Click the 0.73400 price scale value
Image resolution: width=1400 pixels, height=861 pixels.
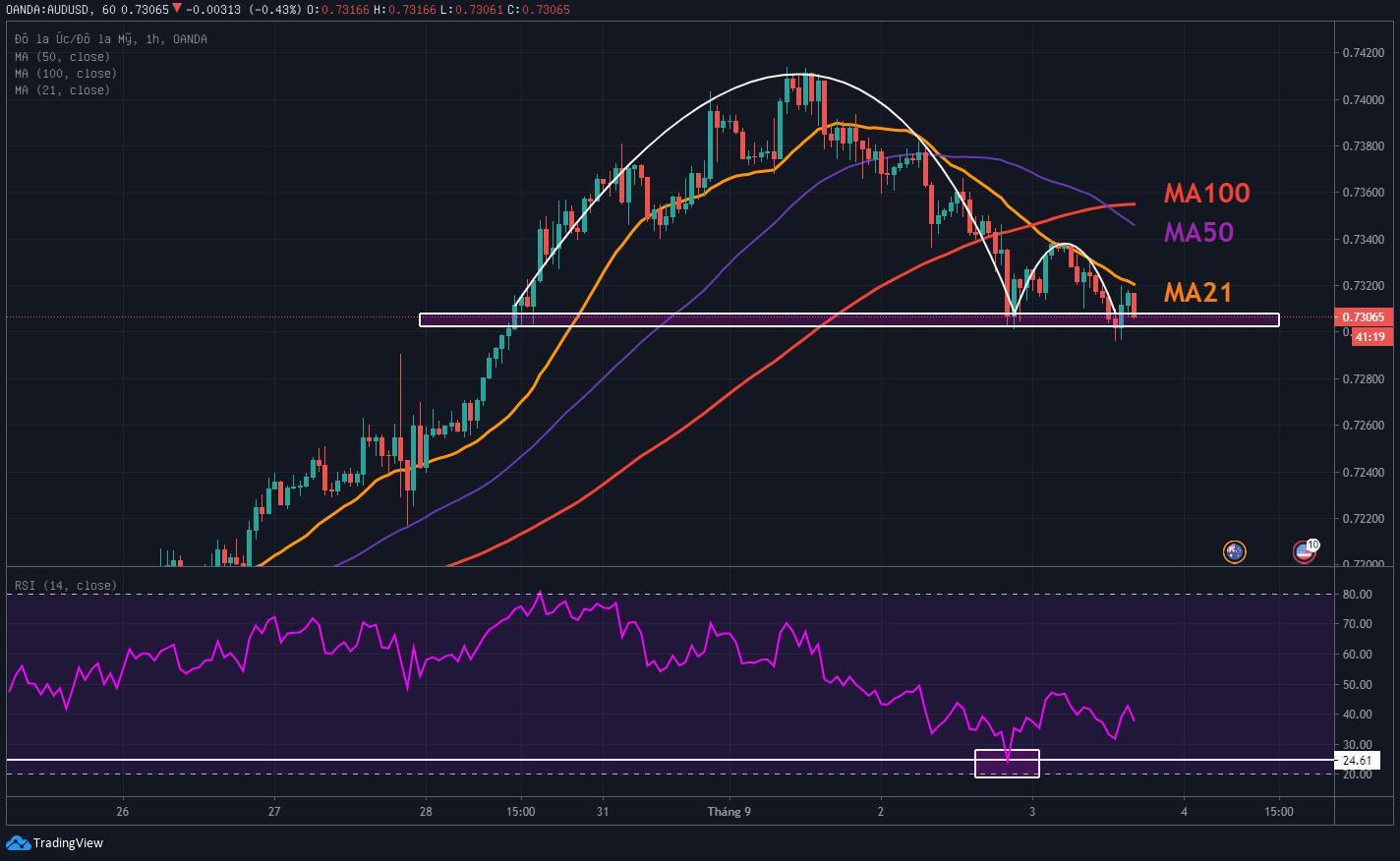click(x=1364, y=240)
